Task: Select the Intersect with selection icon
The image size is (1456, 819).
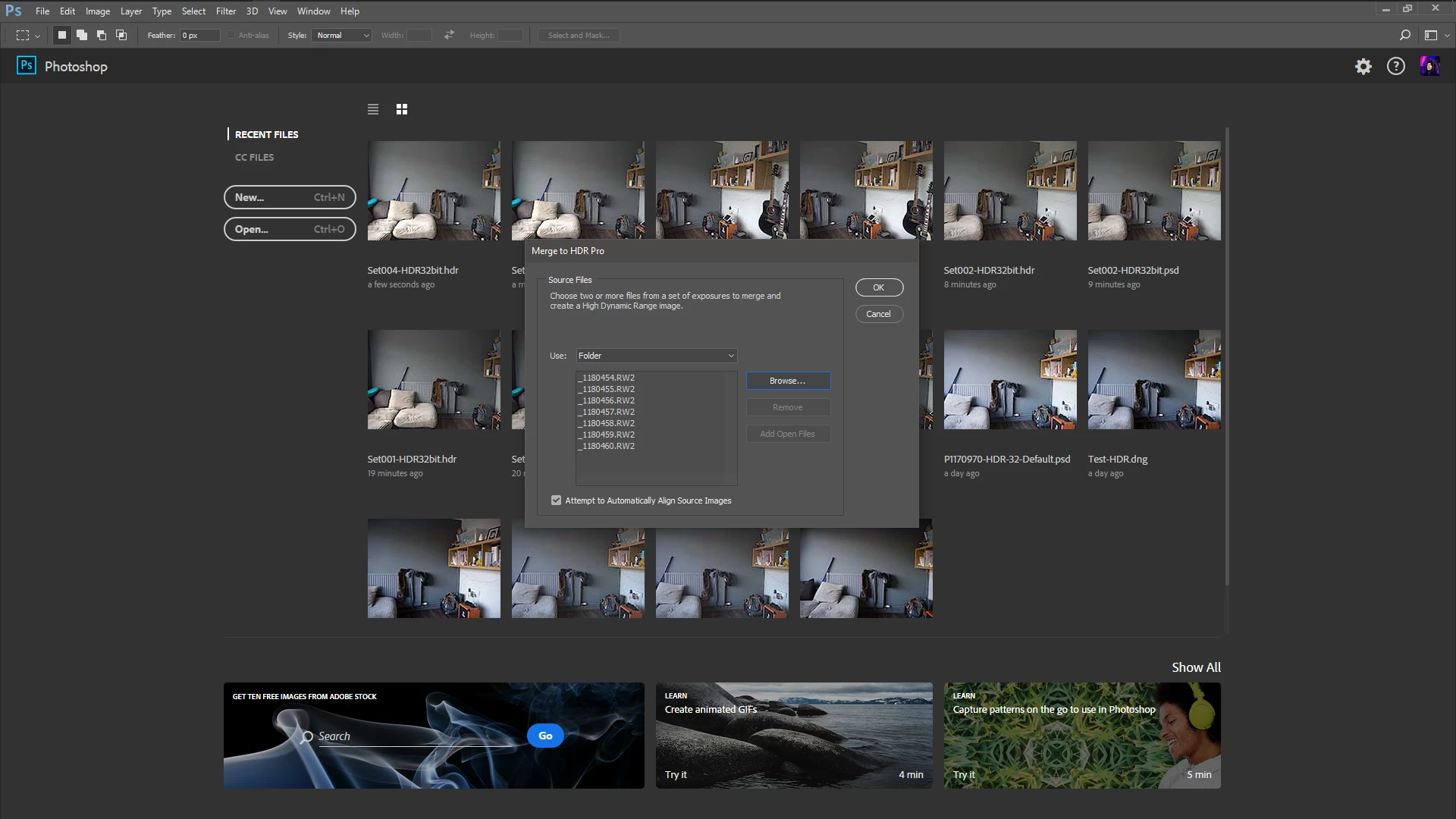Action: [x=121, y=35]
